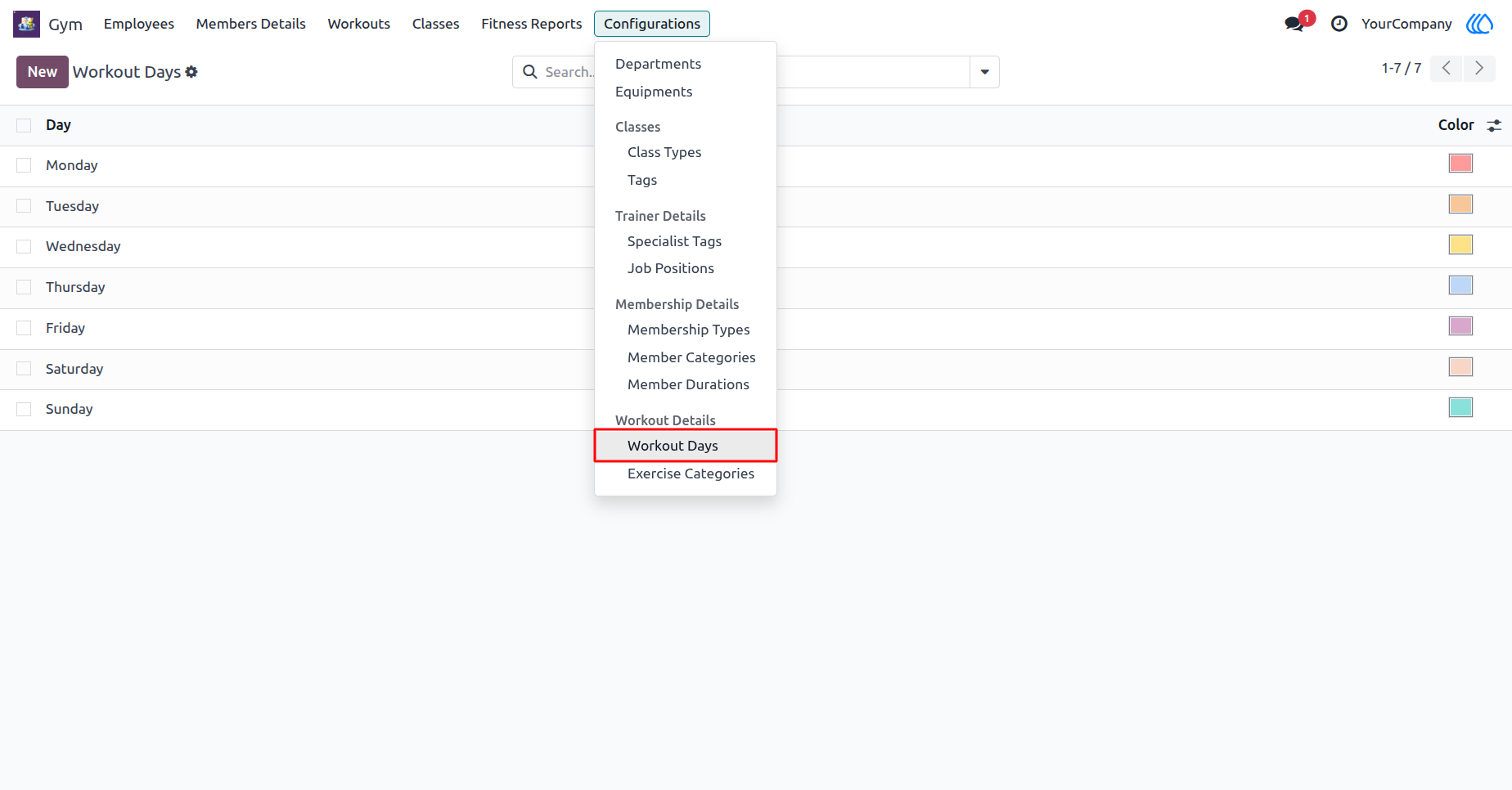Click Thursday's light blue color swatch

tap(1460, 285)
